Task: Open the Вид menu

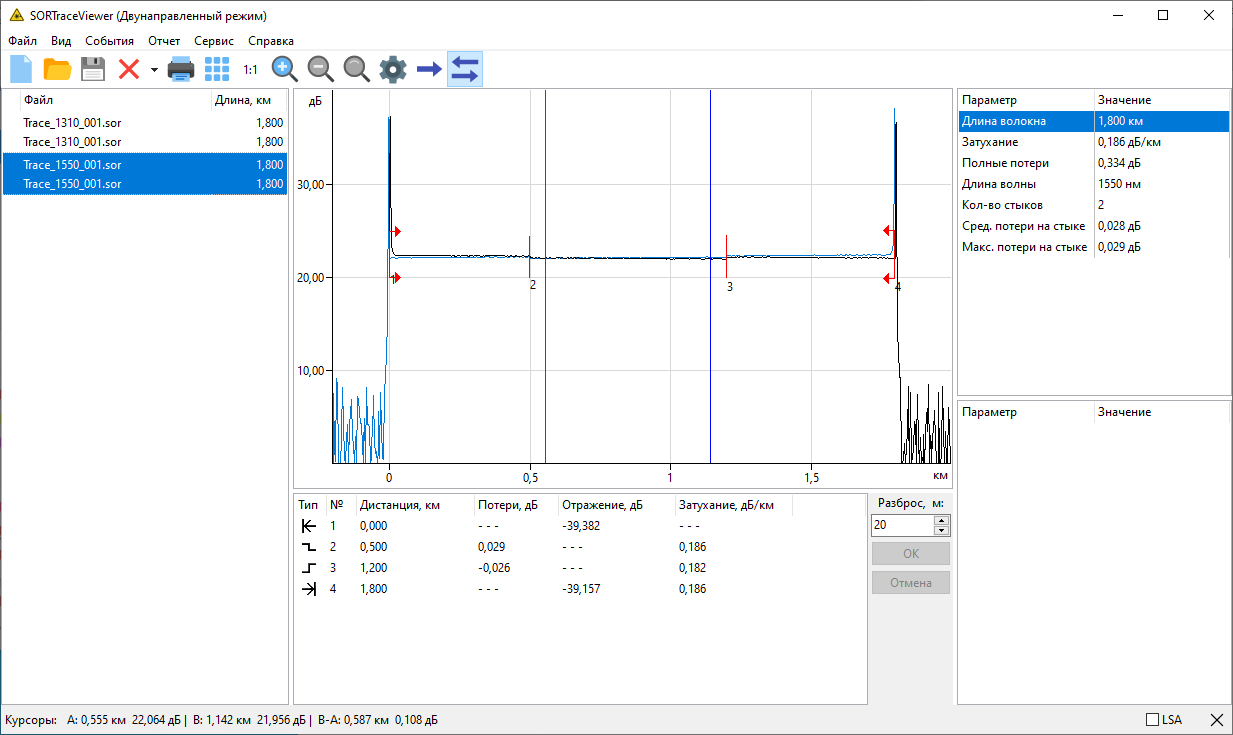Action: [61, 41]
